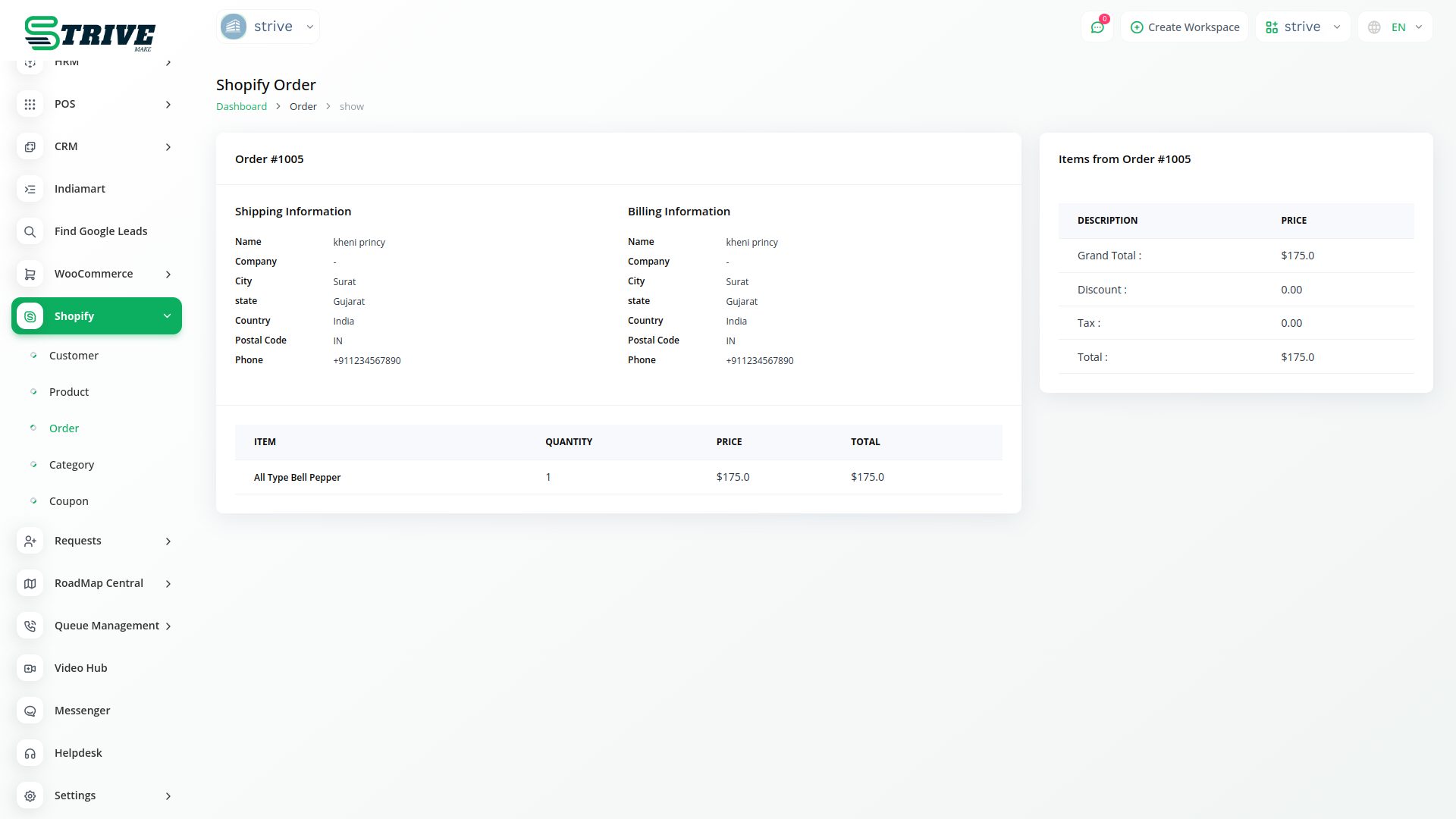1456x819 pixels.
Task: Click the Find Google Leads search icon
Action: tap(30, 232)
